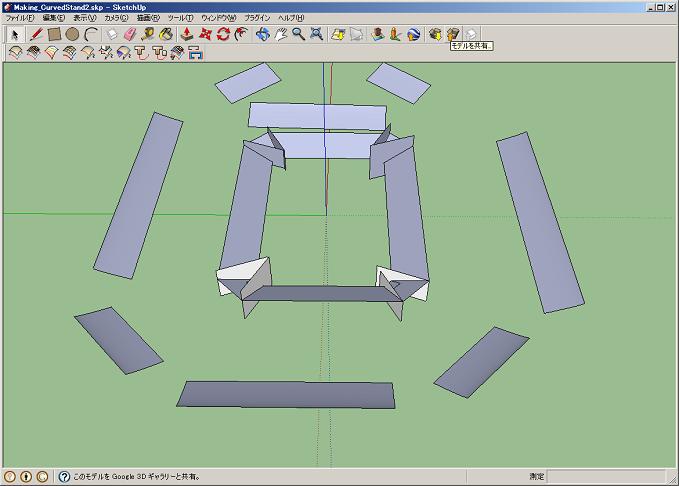The width and height of the screenshot is (679, 486).
Task: Click the Share Model toolbar icon
Action: point(453,34)
